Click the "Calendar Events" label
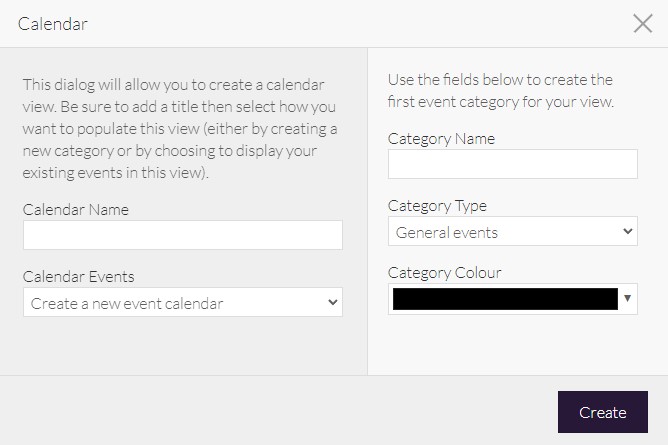This screenshot has height=445, width=668. coord(79,277)
